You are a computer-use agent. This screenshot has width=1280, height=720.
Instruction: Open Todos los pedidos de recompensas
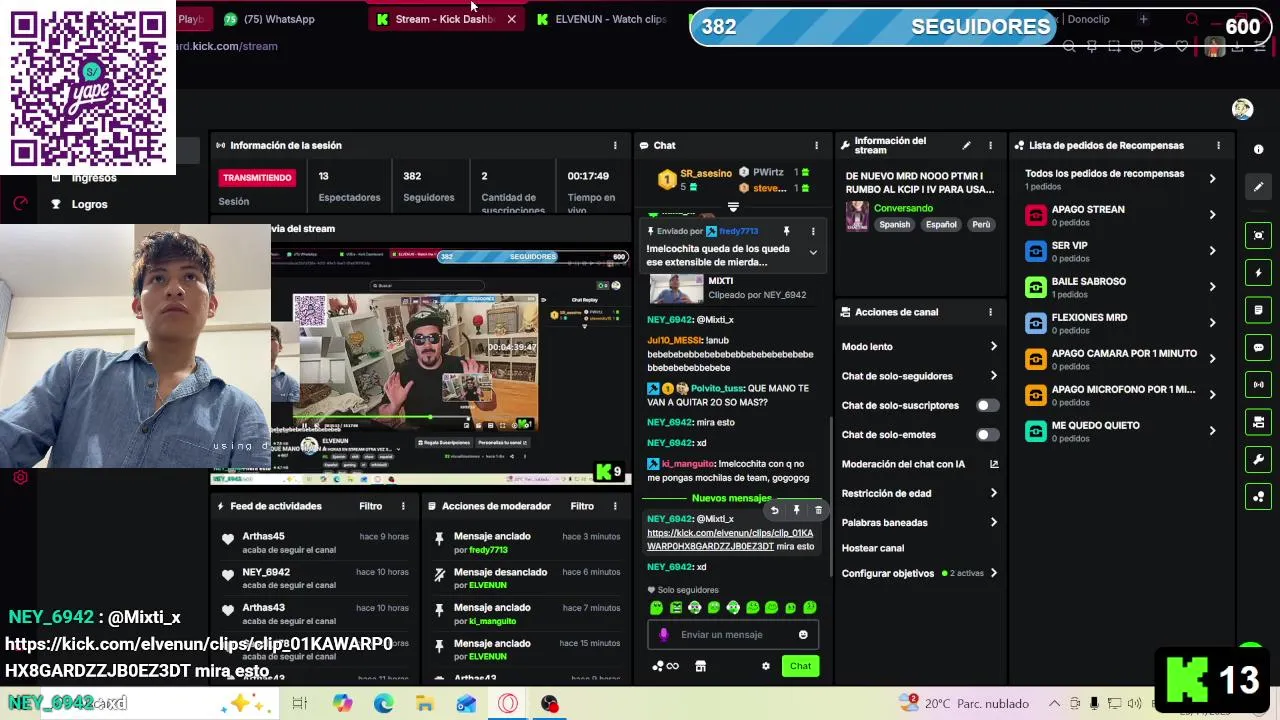pos(1120,179)
